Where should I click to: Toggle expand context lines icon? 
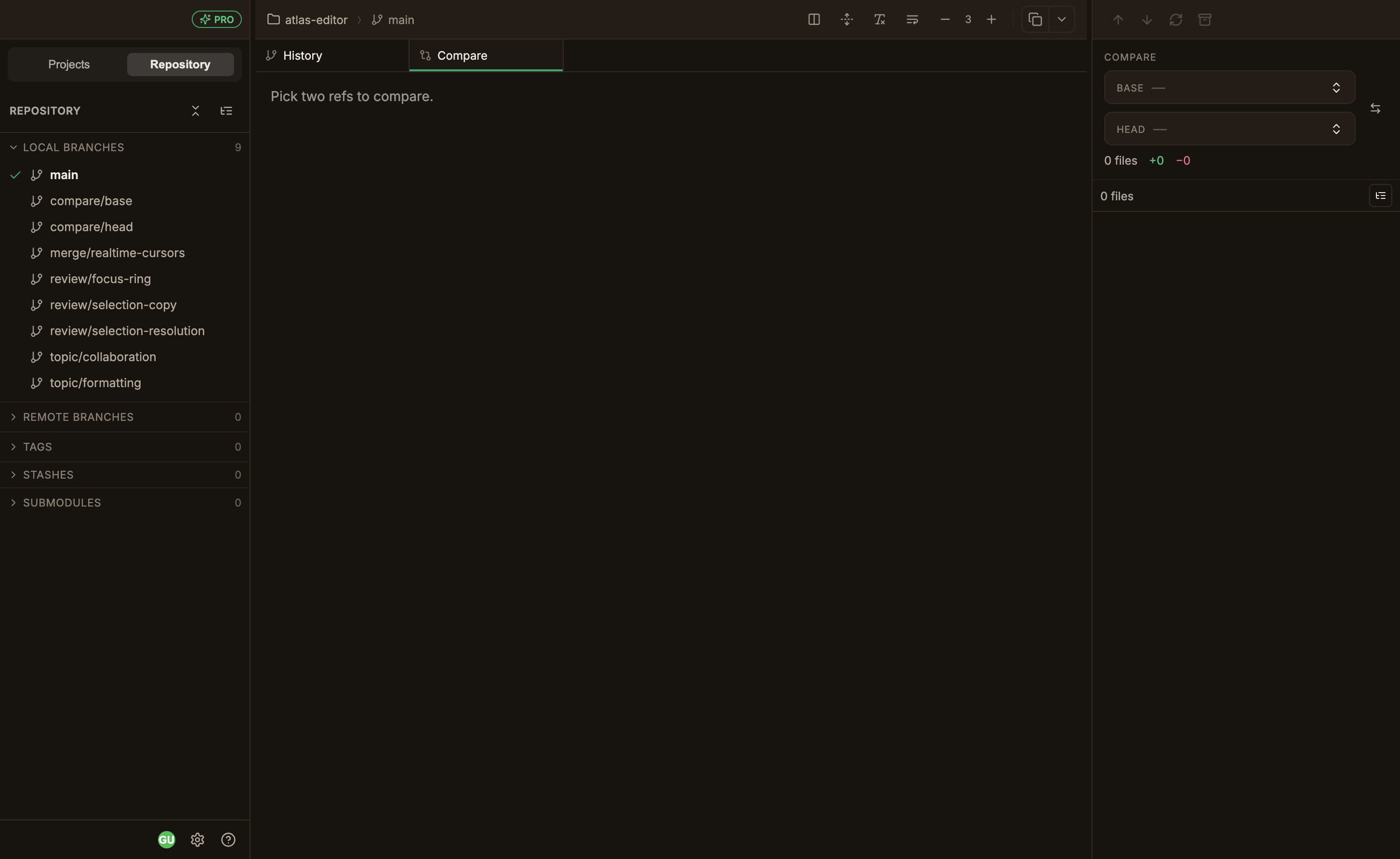pos(847,19)
